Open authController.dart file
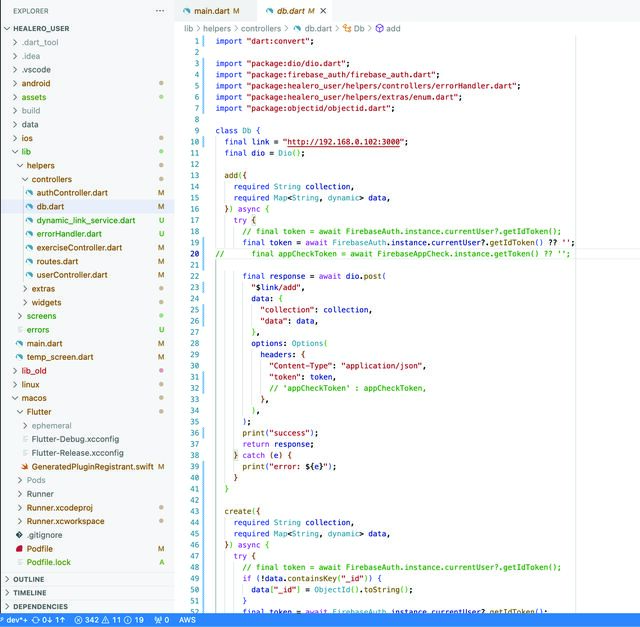 (x=72, y=193)
